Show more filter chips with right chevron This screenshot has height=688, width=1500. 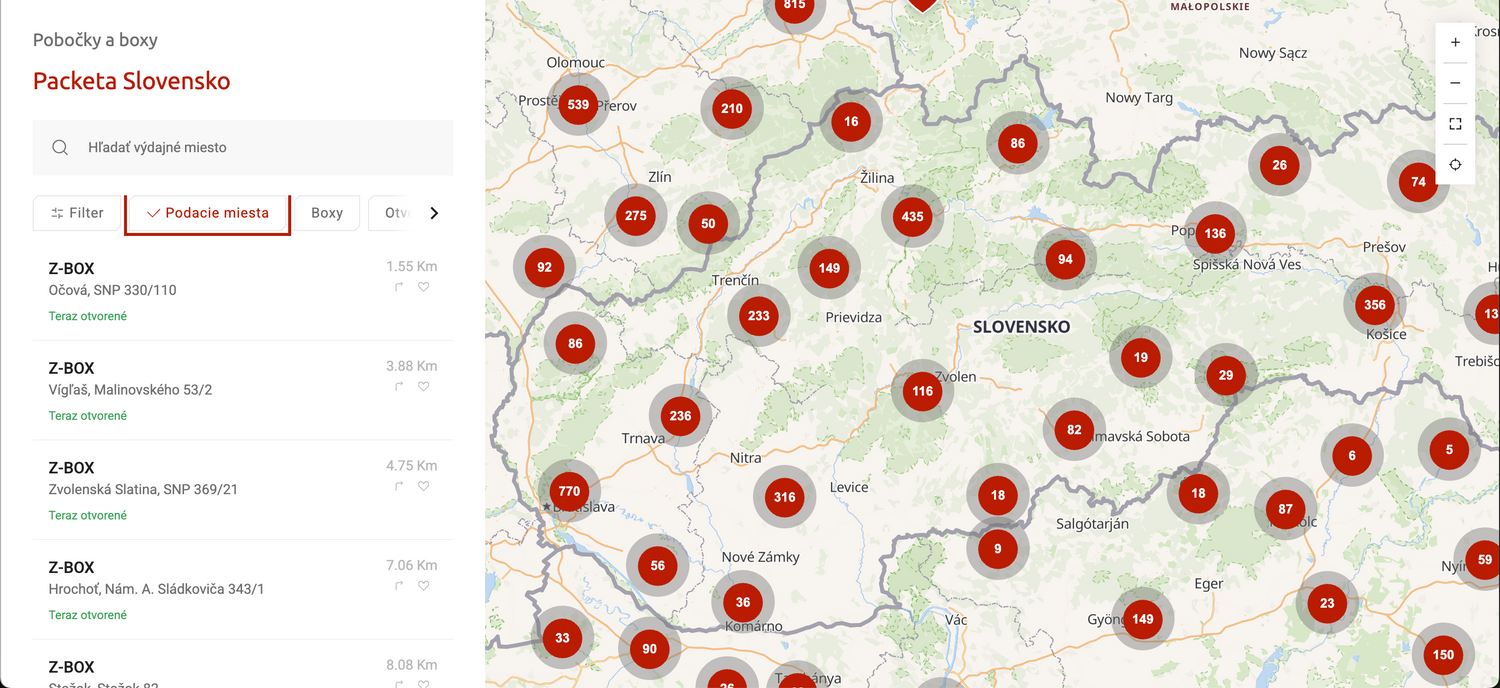[x=434, y=213]
